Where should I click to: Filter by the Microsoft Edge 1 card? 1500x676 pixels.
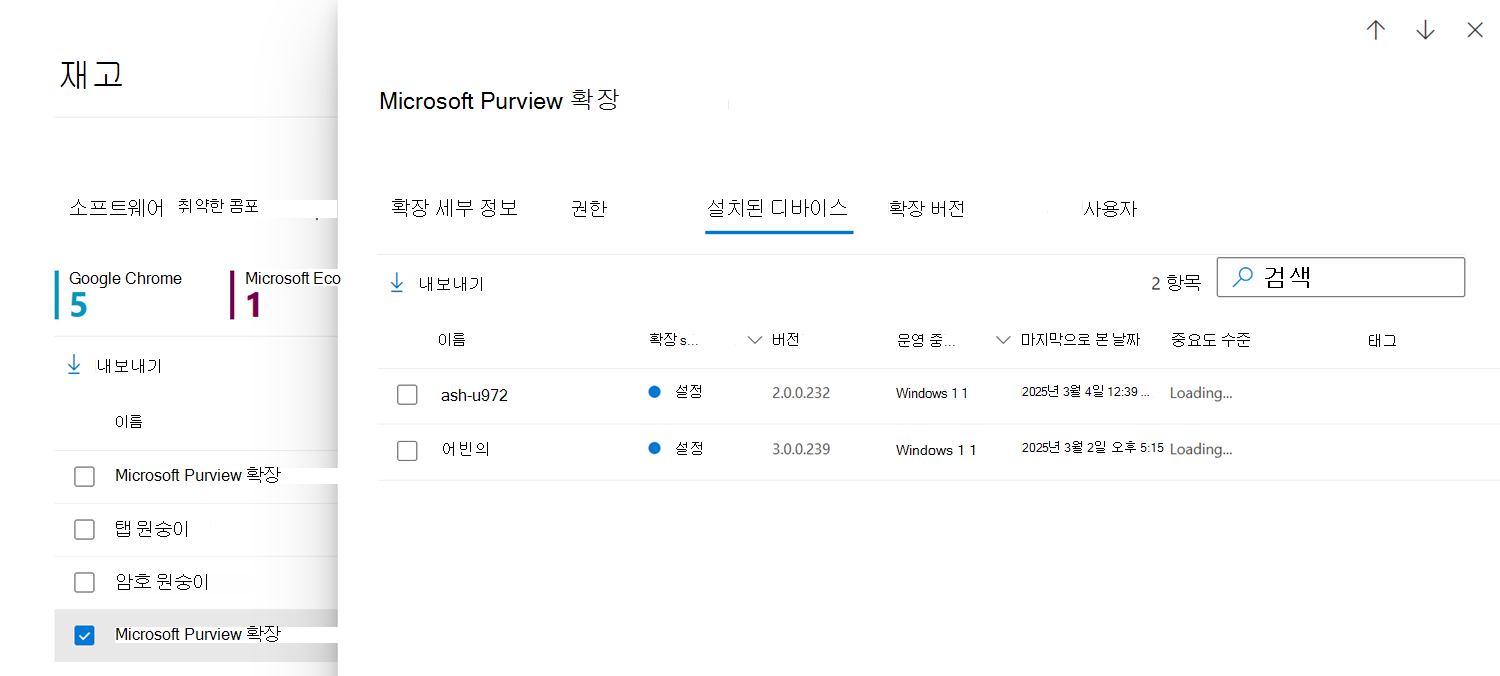point(286,295)
